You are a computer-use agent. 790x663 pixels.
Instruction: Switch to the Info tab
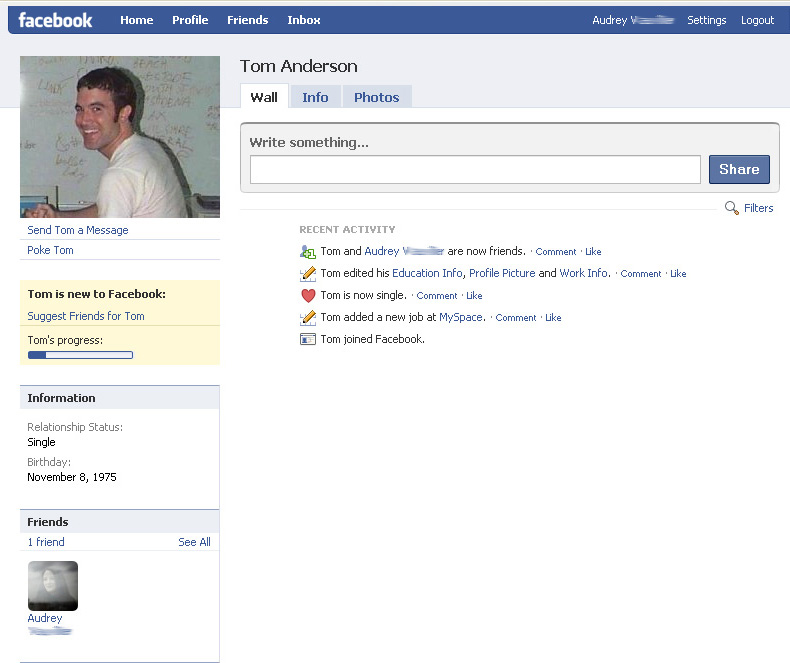(x=315, y=97)
